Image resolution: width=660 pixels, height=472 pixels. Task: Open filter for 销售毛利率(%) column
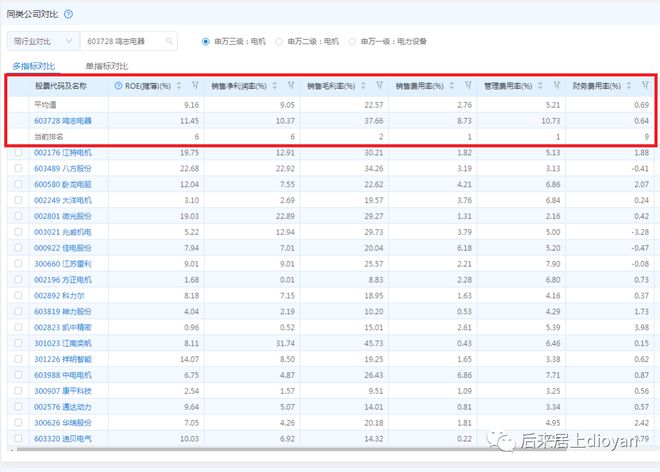[379, 85]
